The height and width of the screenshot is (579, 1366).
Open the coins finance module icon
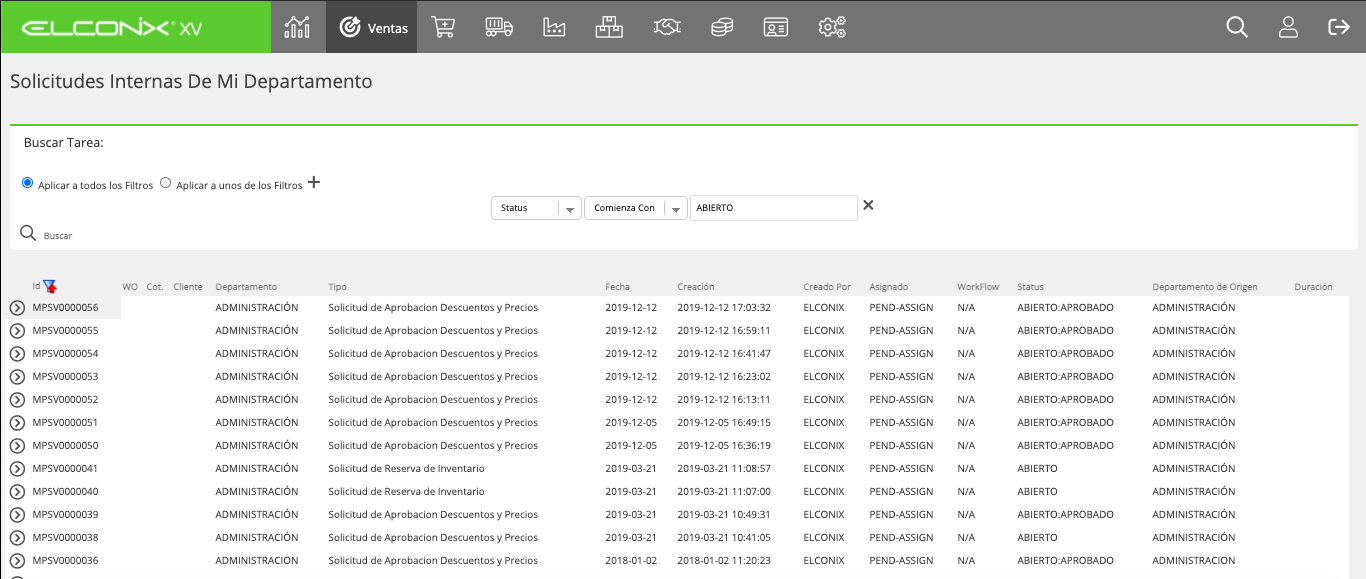pyautogui.click(x=722, y=27)
